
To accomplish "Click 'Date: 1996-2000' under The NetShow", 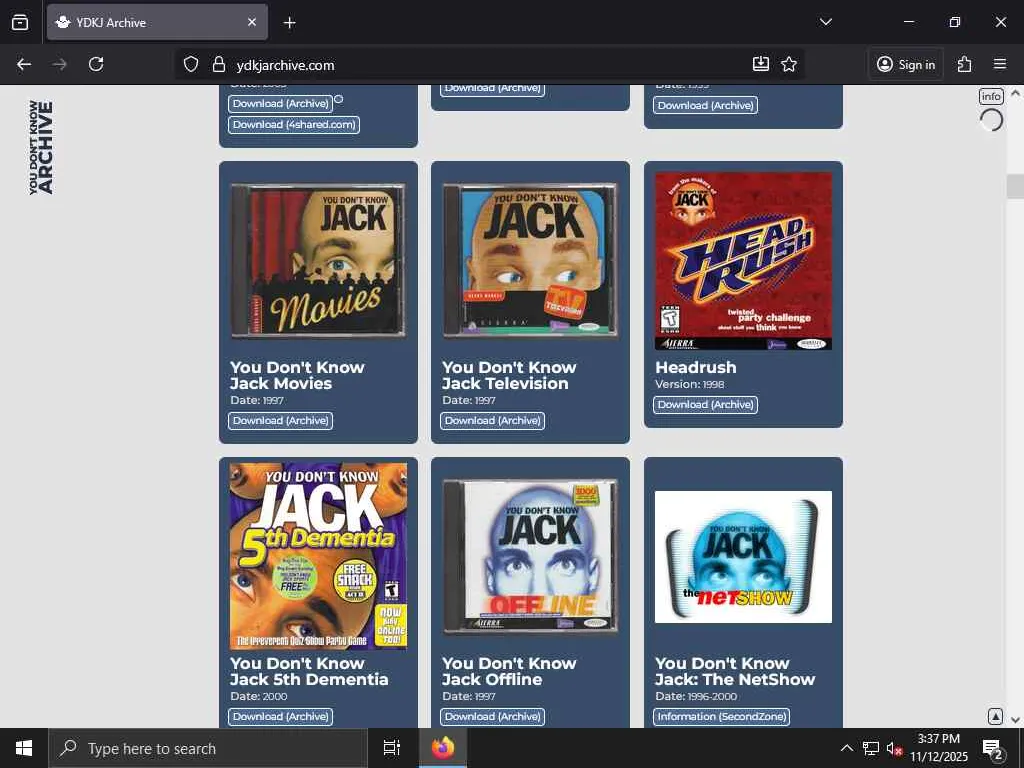I will point(696,696).
